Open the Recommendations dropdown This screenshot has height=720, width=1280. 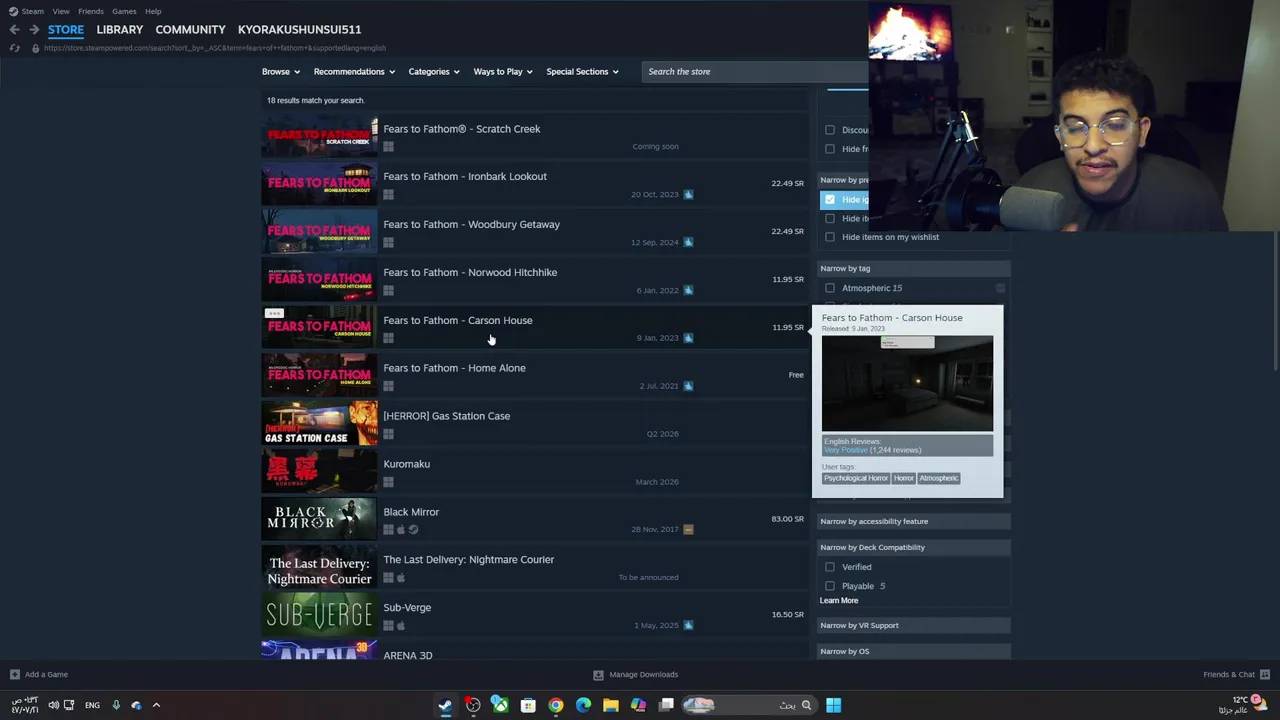pos(354,71)
